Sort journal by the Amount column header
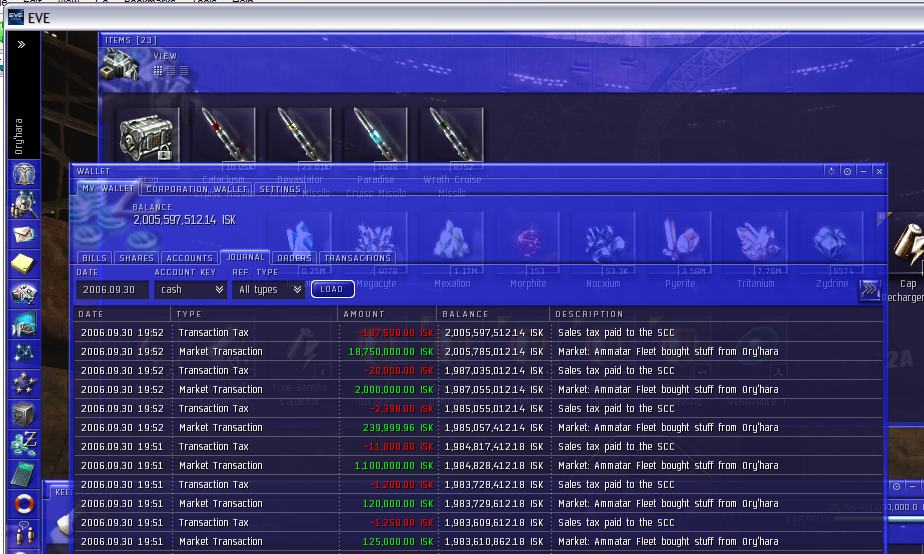This screenshot has width=924, height=554. point(388,314)
